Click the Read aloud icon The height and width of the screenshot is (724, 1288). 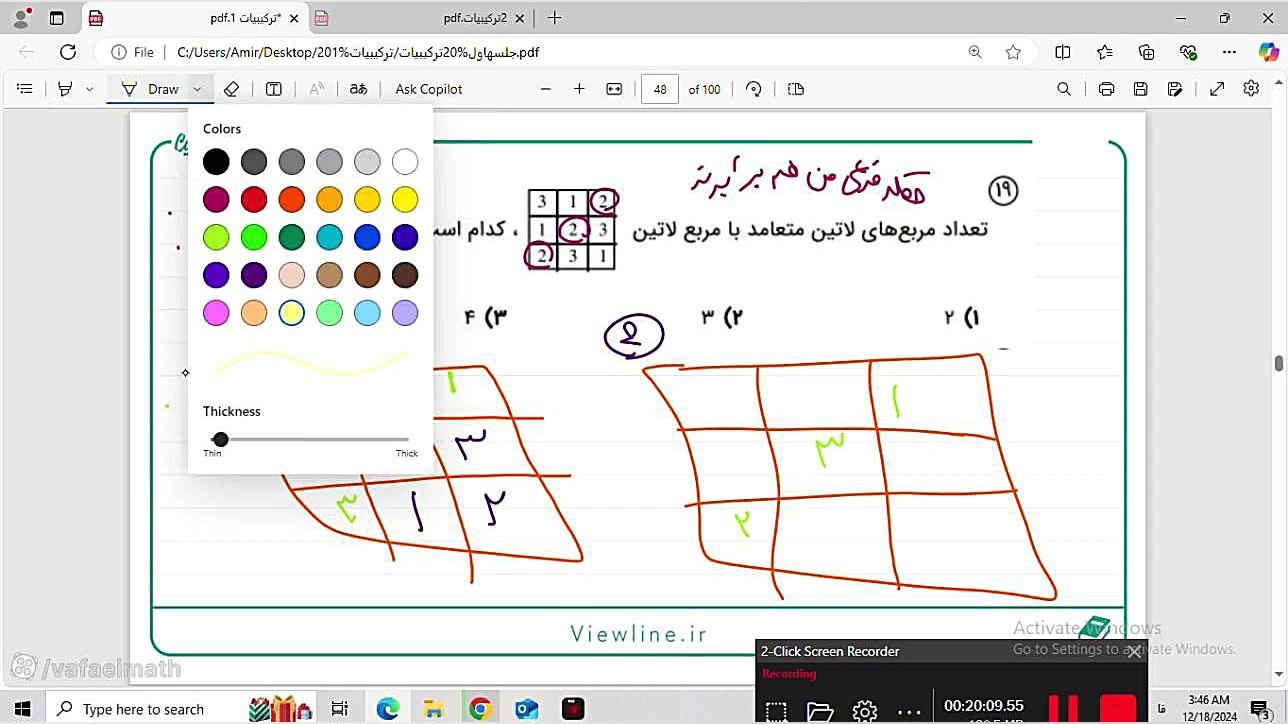click(316, 89)
